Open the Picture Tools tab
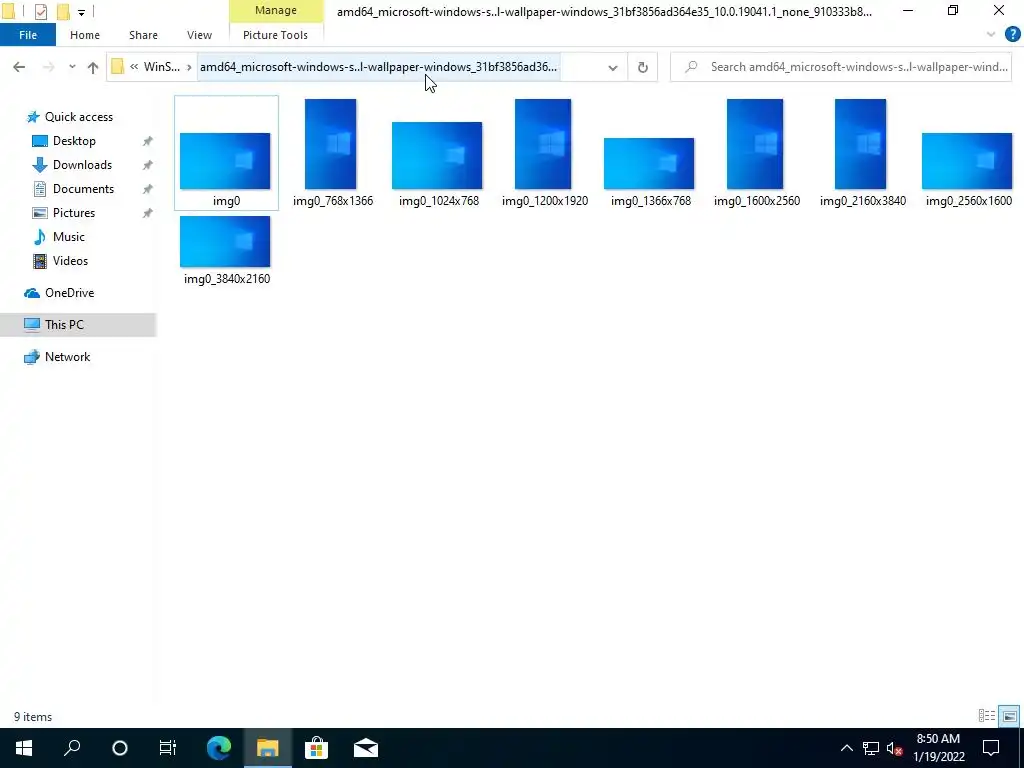The image size is (1024, 768). (x=275, y=35)
